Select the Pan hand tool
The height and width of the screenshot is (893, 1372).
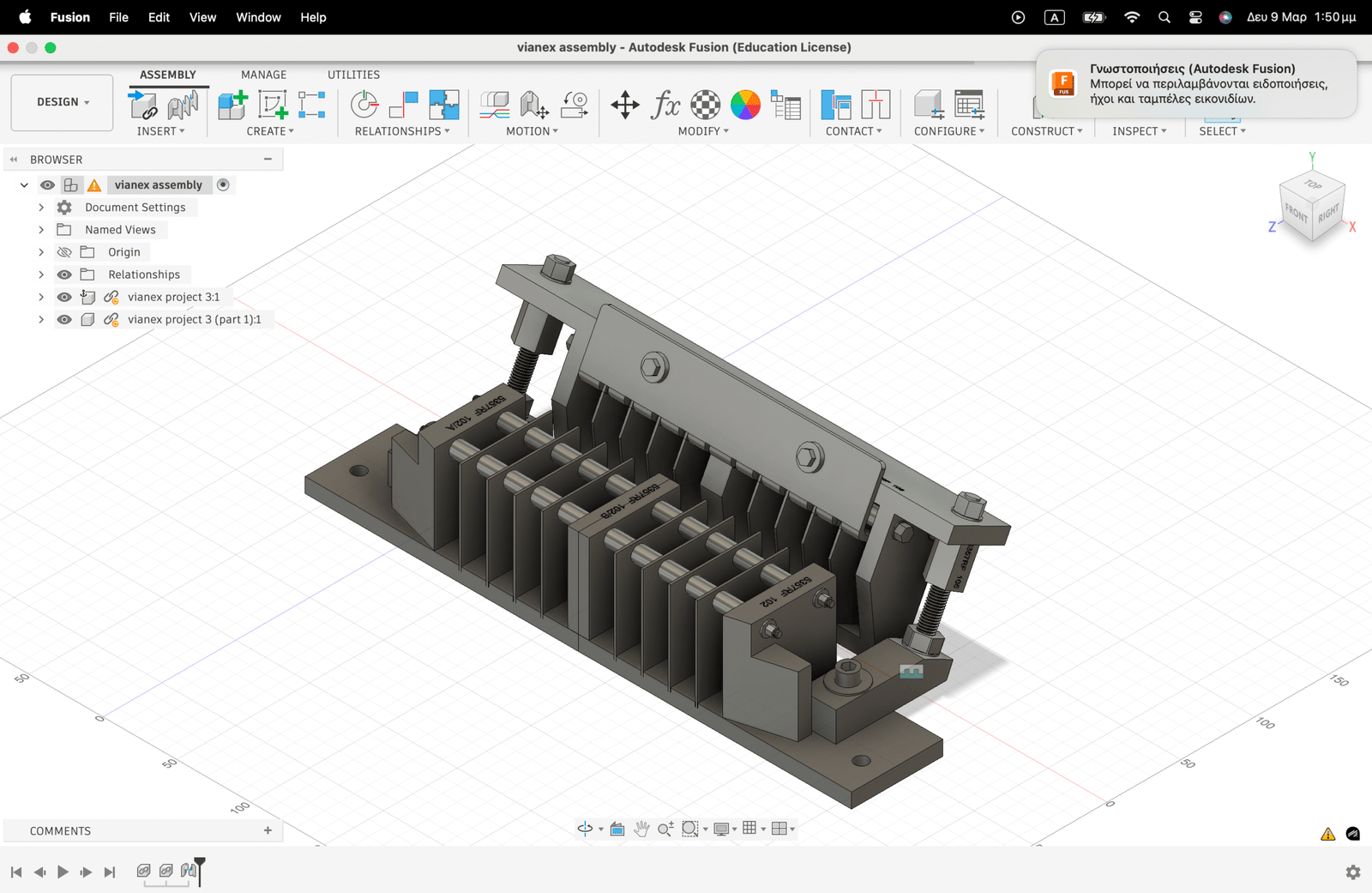pyautogui.click(x=641, y=829)
